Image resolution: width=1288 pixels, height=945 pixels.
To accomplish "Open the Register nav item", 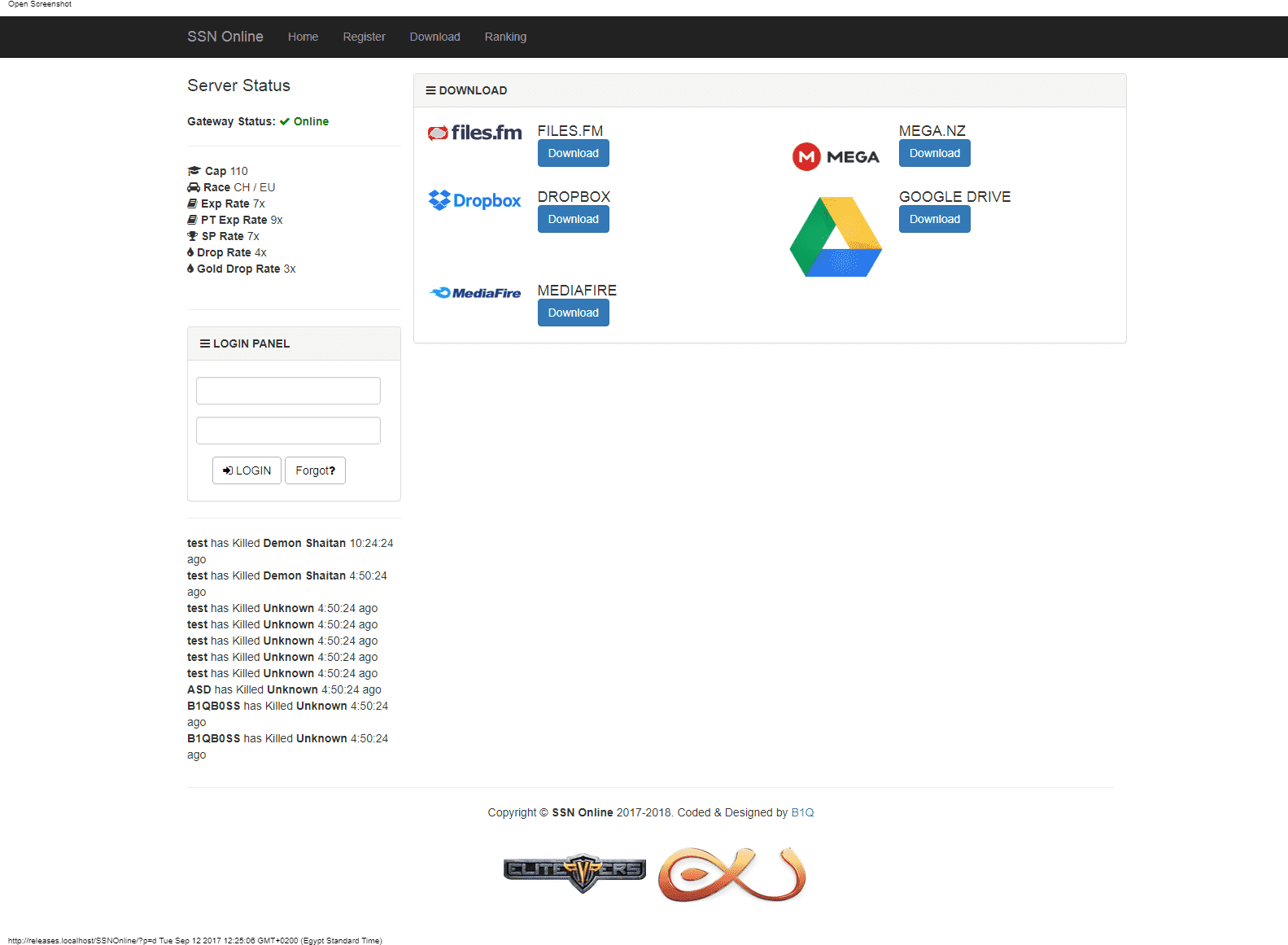I will point(364,37).
